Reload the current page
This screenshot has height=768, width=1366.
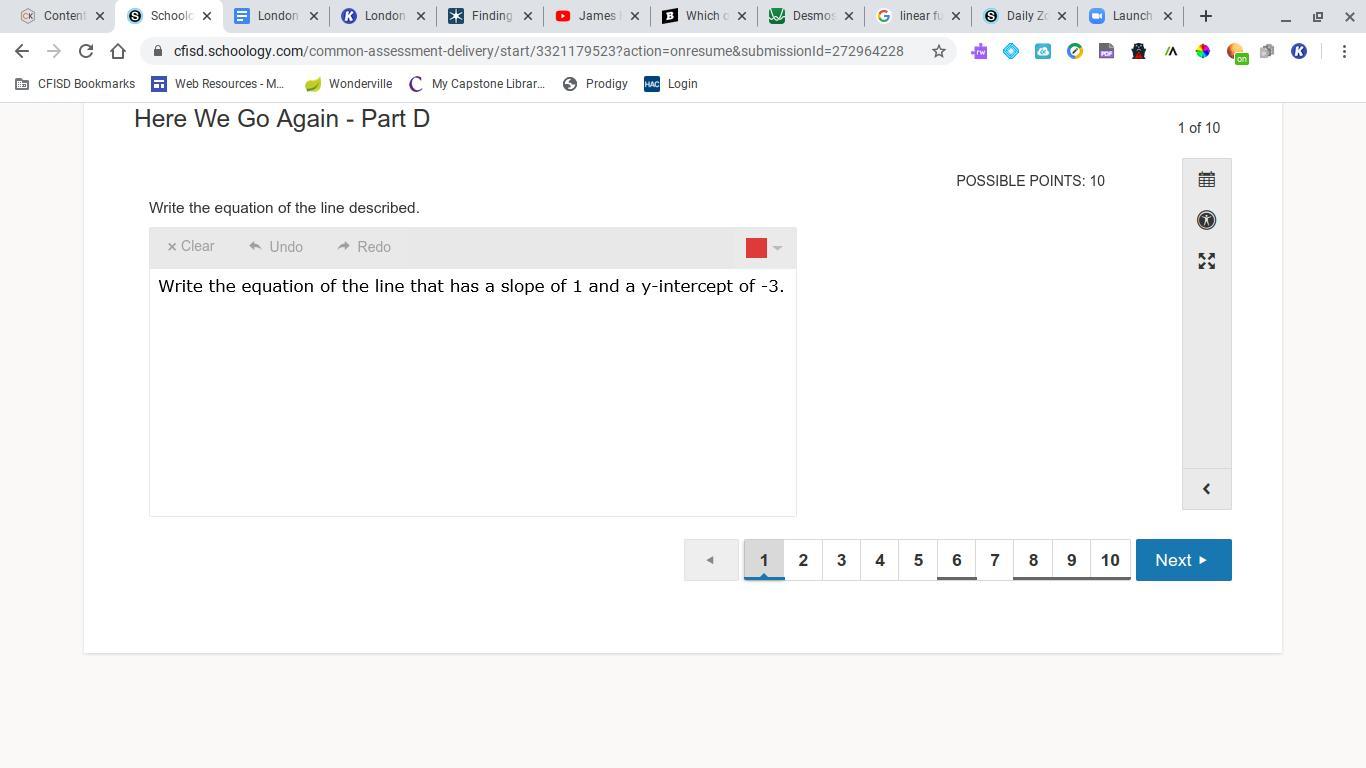coord(86,51)
